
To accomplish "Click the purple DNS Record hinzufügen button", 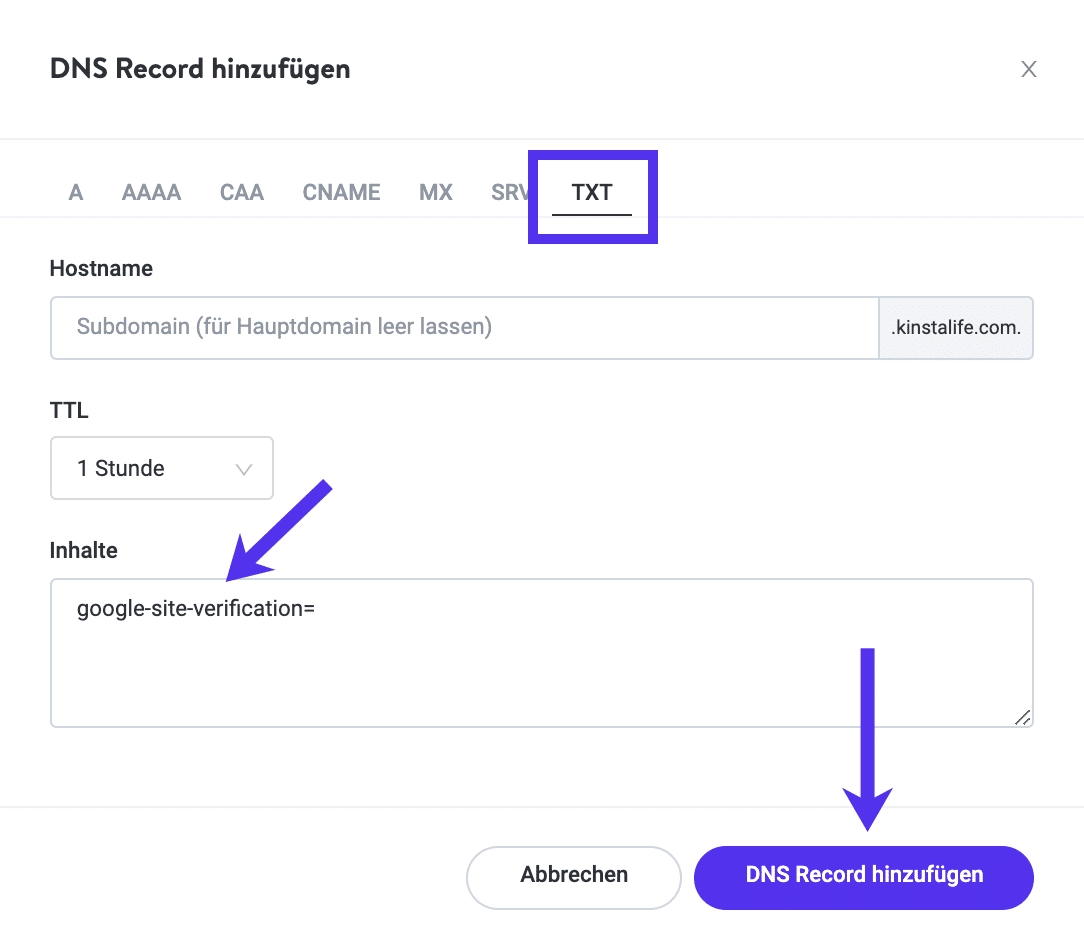I will coord(864,876).
